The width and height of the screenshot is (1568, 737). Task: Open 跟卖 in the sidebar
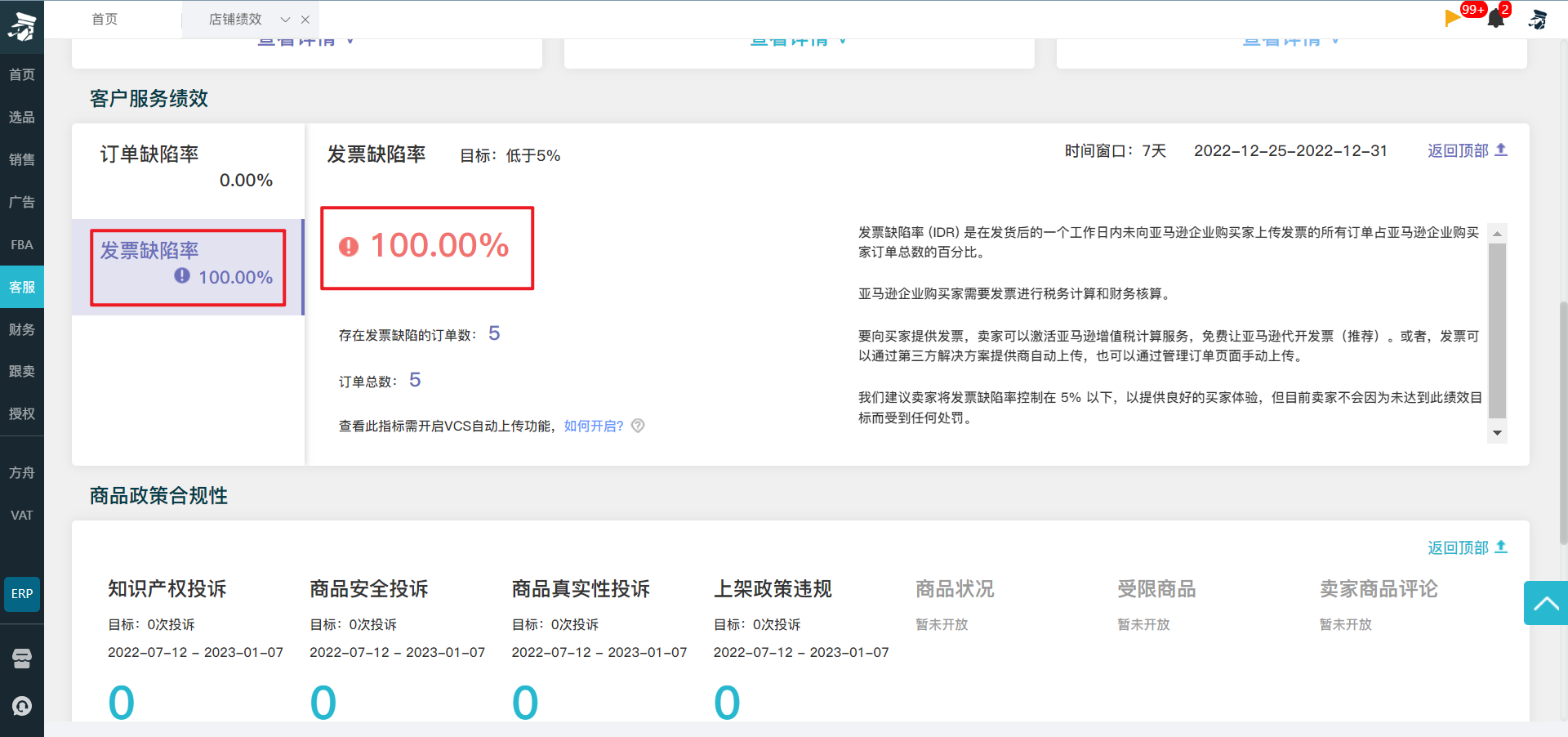(x=22, y=372)
